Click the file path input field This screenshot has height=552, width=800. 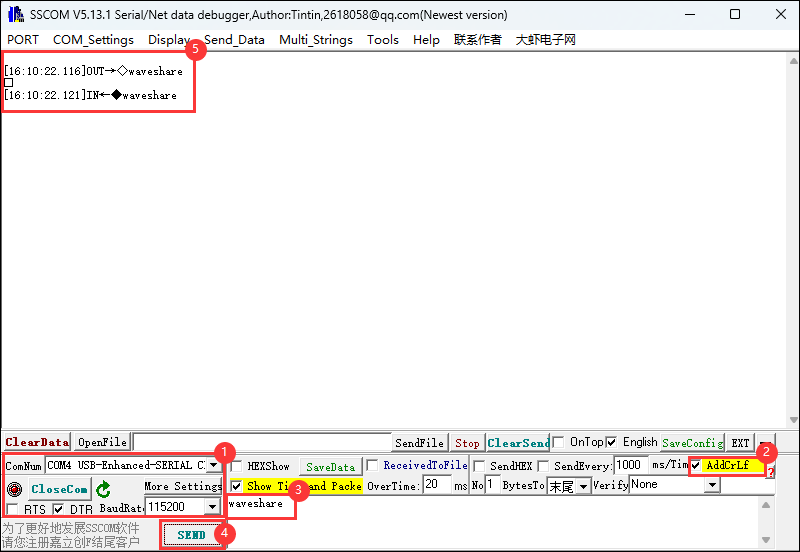[x=262, y=442]
